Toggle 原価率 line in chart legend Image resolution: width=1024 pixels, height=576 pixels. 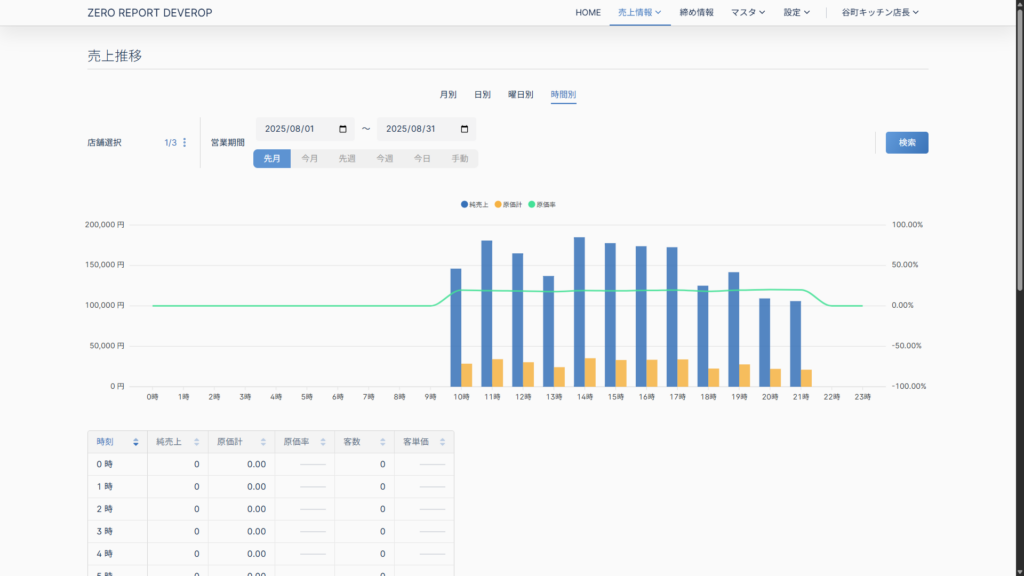pyautogui.click(x=542, y=204)
